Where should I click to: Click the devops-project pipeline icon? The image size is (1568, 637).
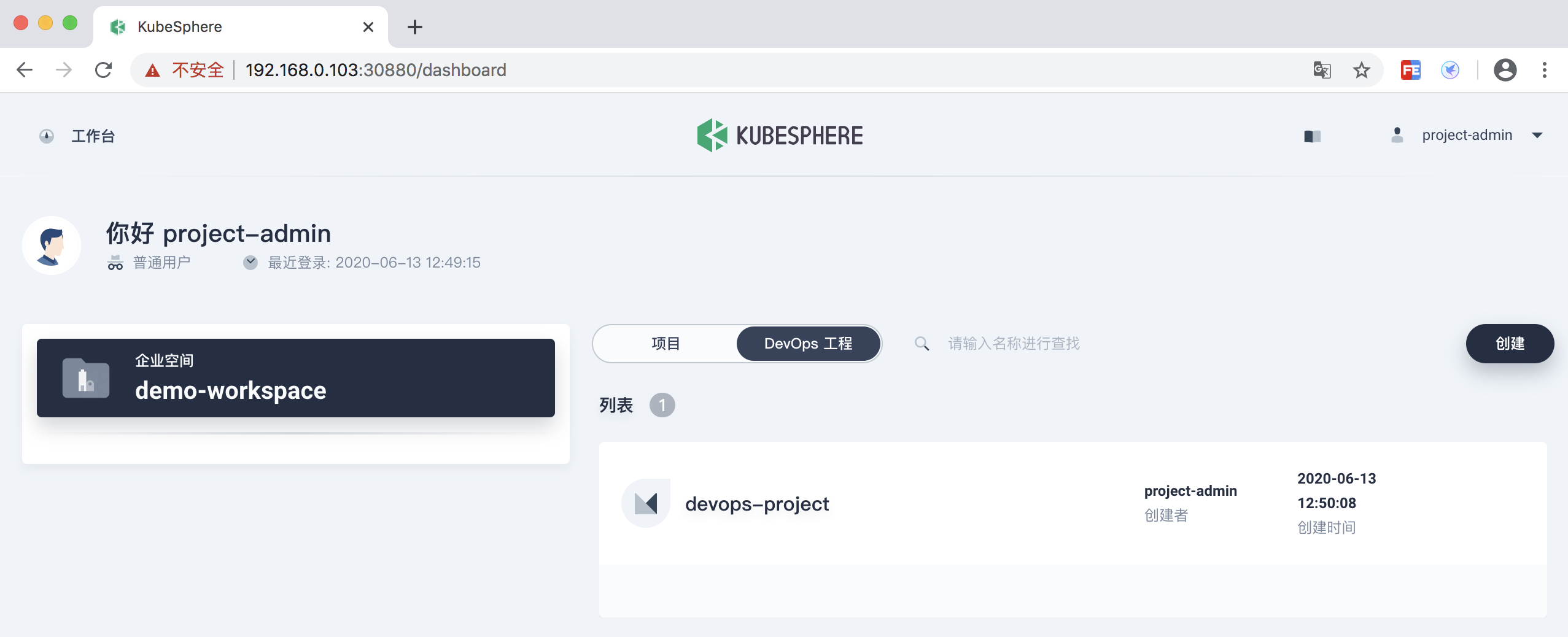646,503
